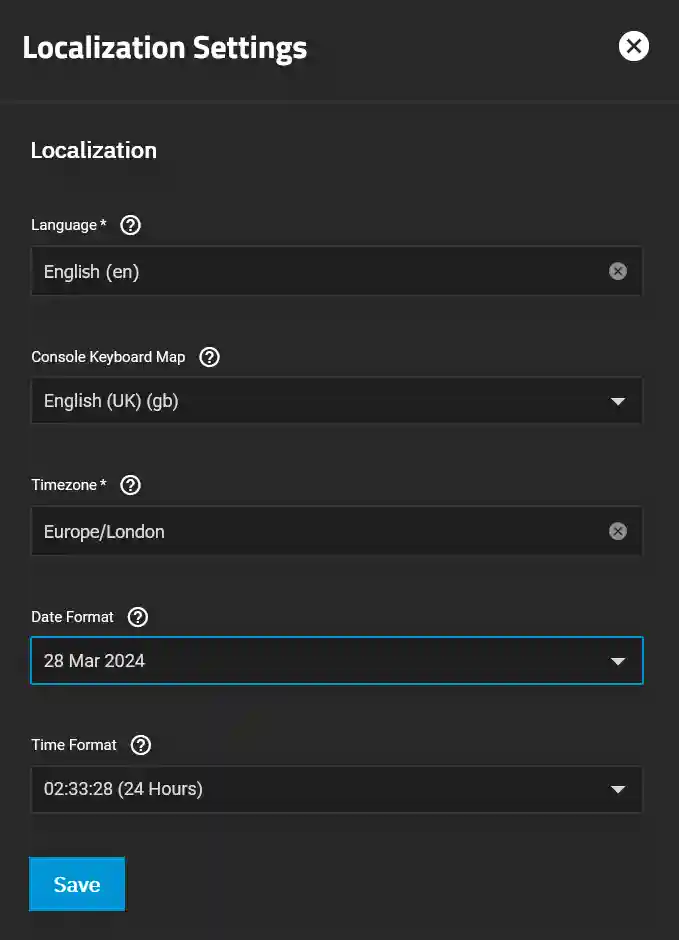Clear the Language selection with its X icon

click(x=617, y=270)
